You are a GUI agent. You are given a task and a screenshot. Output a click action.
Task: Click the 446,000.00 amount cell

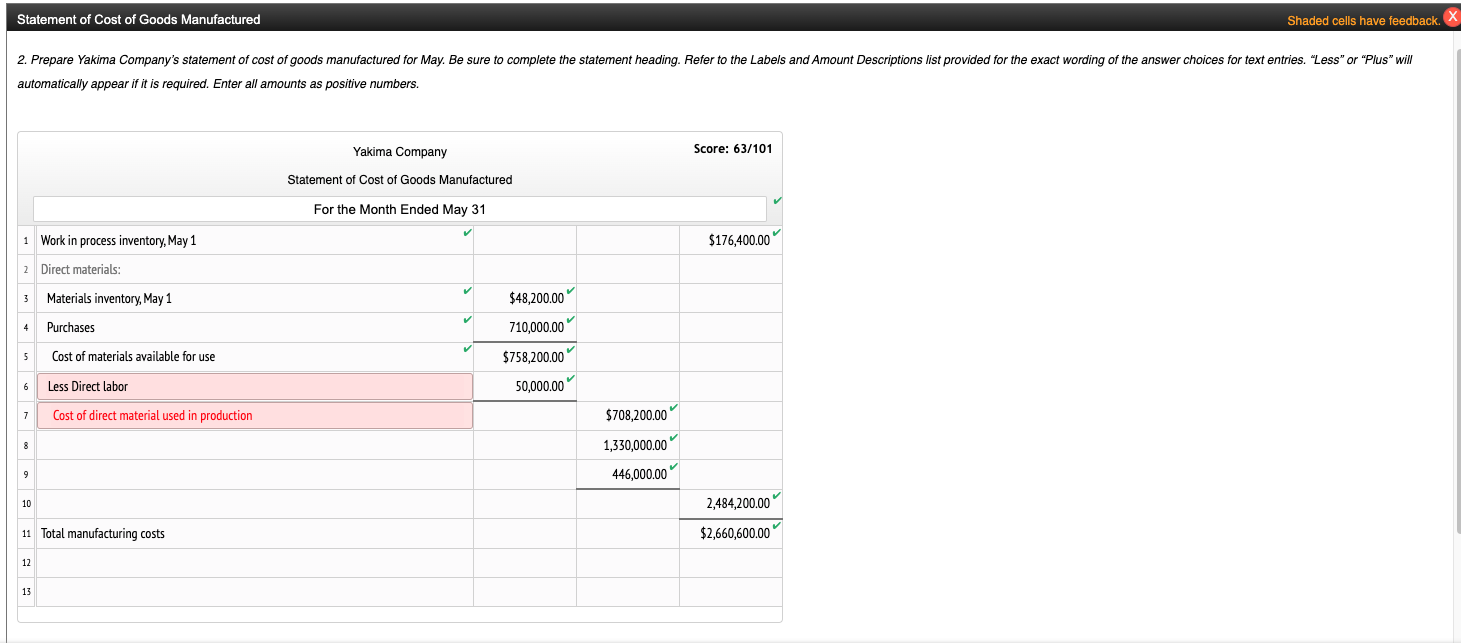point(628,474)
